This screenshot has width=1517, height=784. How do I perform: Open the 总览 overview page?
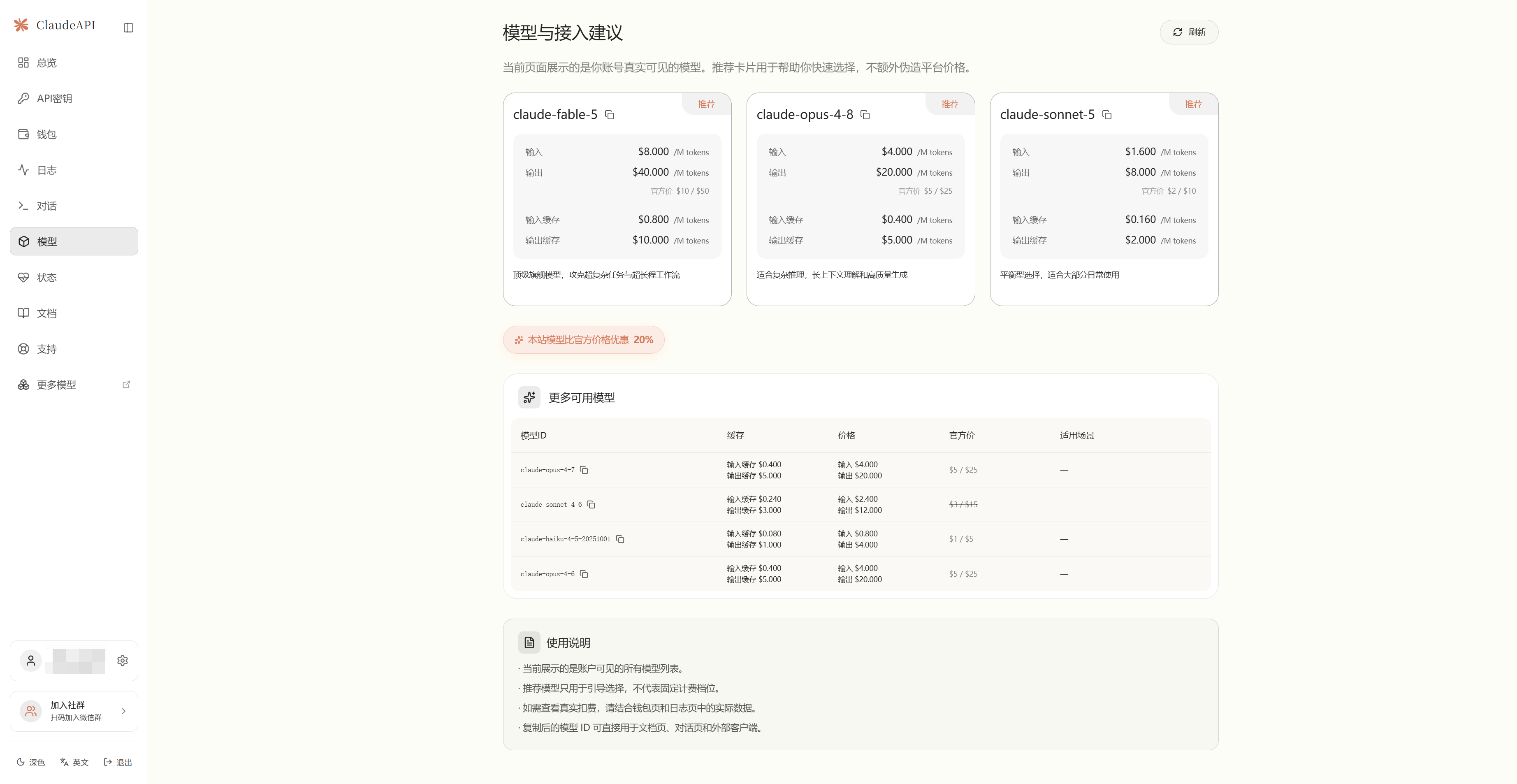(74, 63)
